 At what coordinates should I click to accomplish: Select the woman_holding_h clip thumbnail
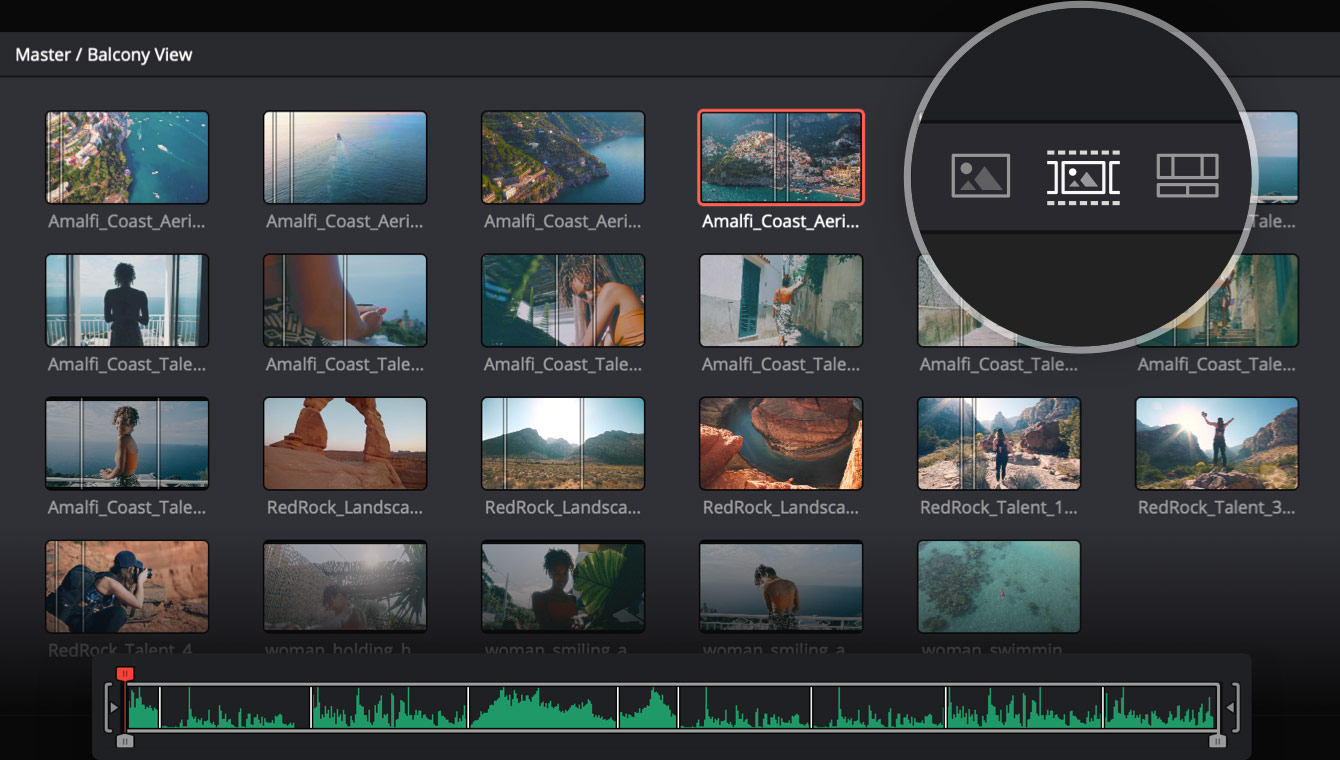345,587
